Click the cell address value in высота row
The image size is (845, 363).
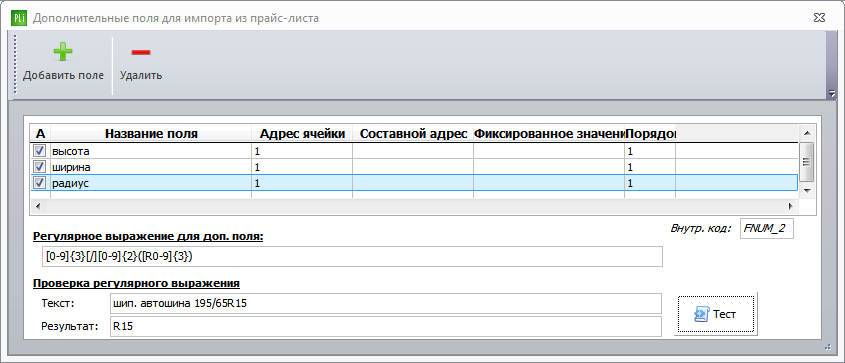click(x=302, y=151)
